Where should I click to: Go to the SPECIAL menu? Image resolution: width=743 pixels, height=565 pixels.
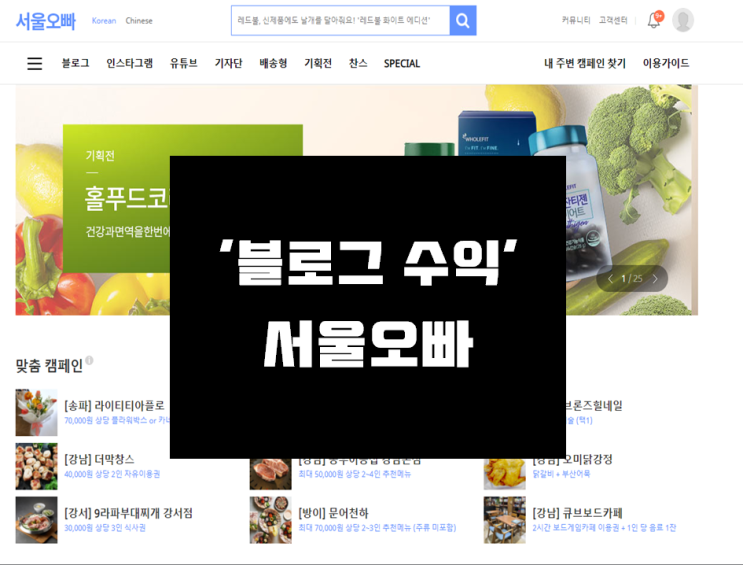pyautogui.click(x=402, y=64)
